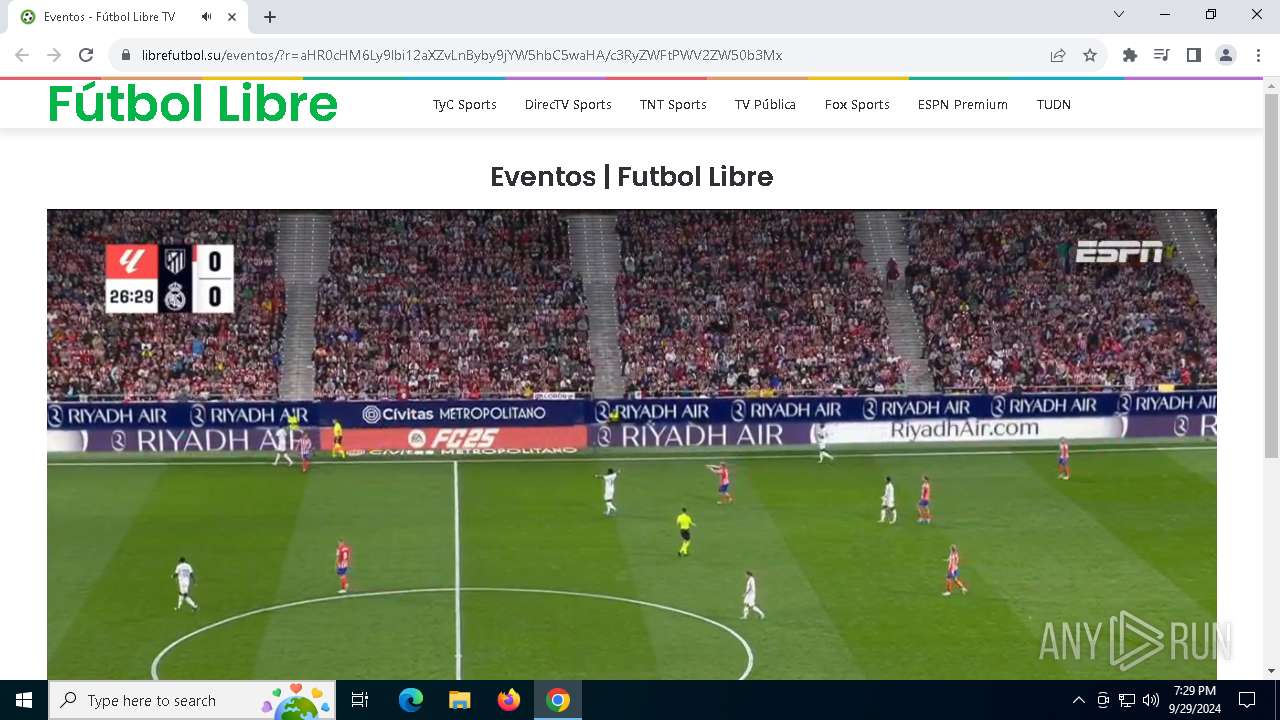Open volume control tray icon
This screenshot has width=1280, height=720.
[1151, 700]
